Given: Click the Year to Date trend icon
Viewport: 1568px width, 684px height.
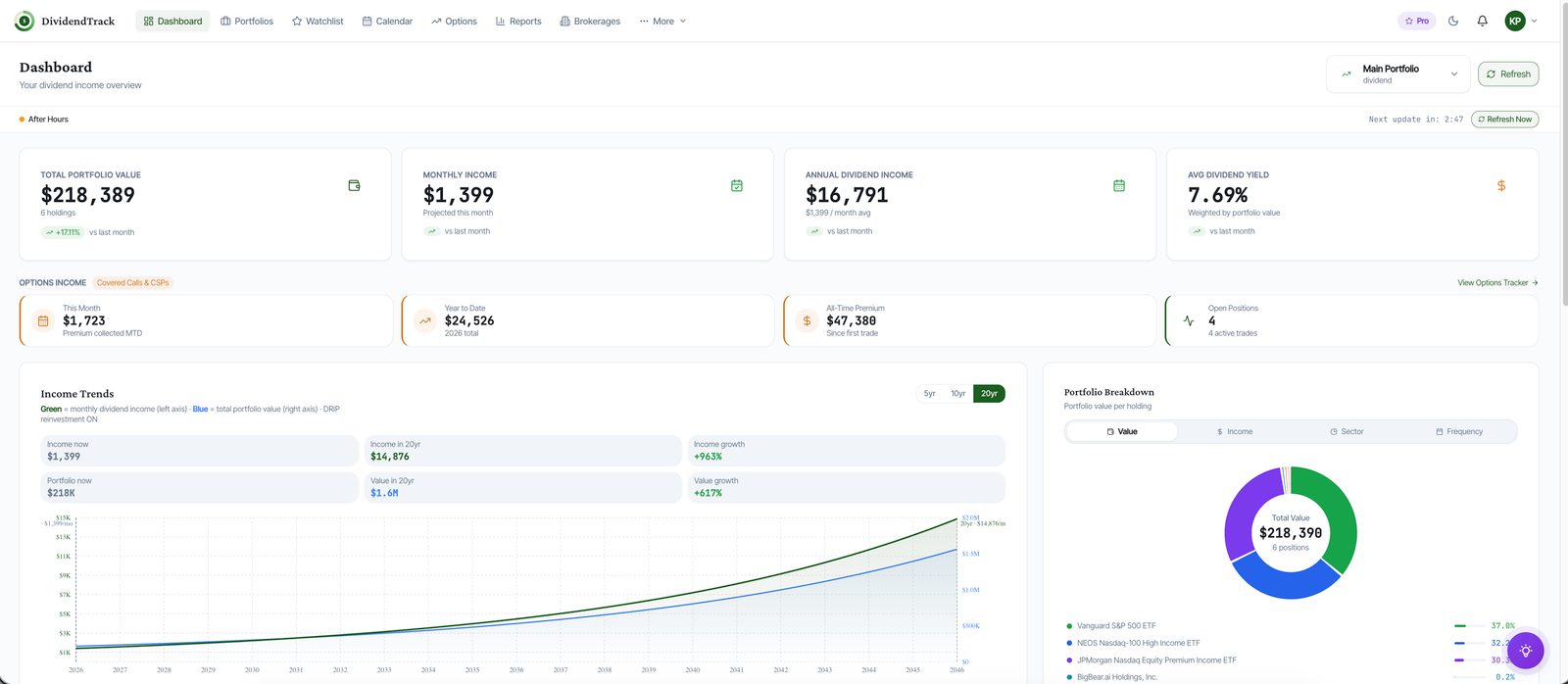Looking at the screenshot, I should click(x=425, y=320).
